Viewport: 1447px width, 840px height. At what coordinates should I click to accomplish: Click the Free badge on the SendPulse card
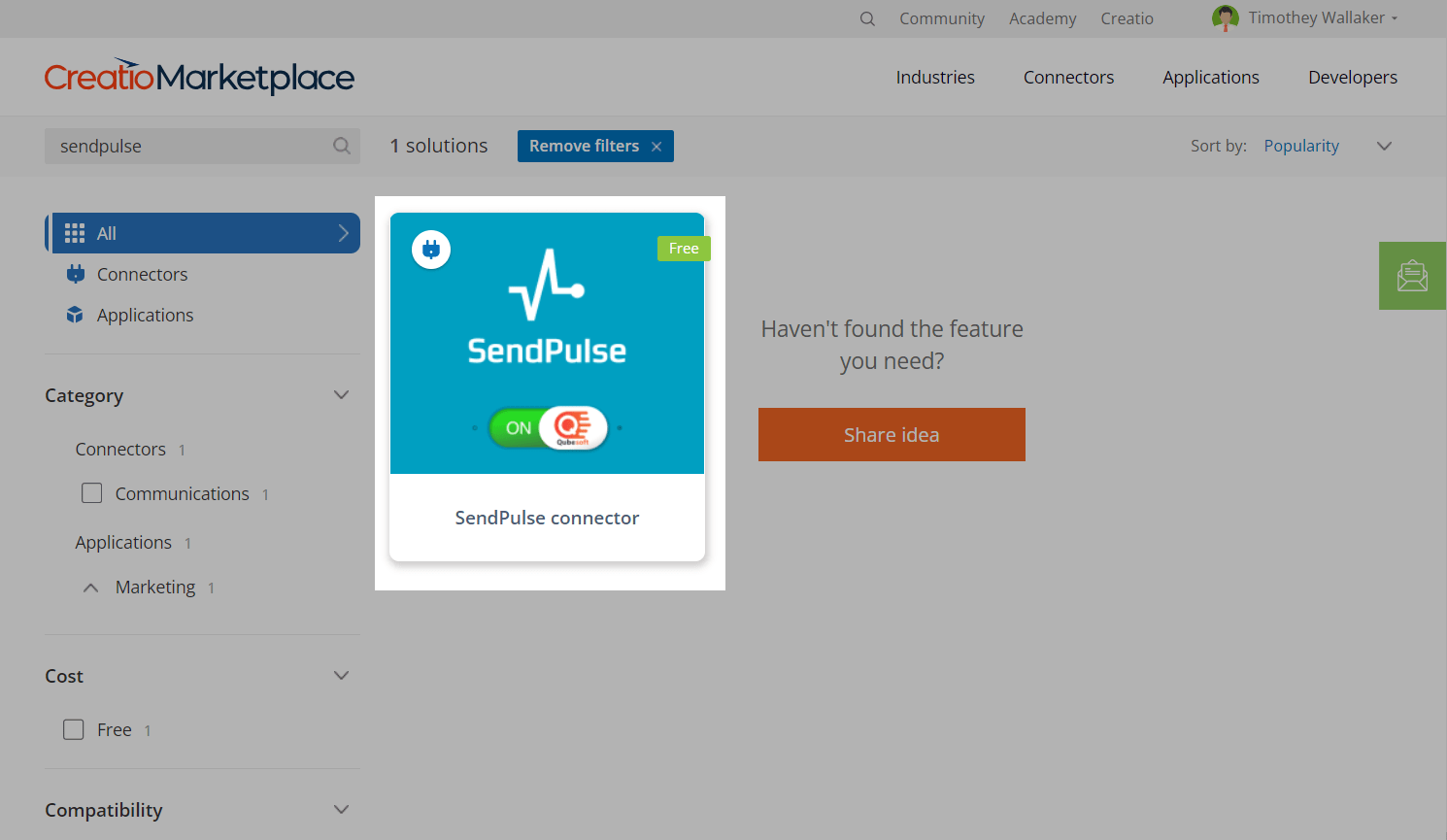pos(684,249)
